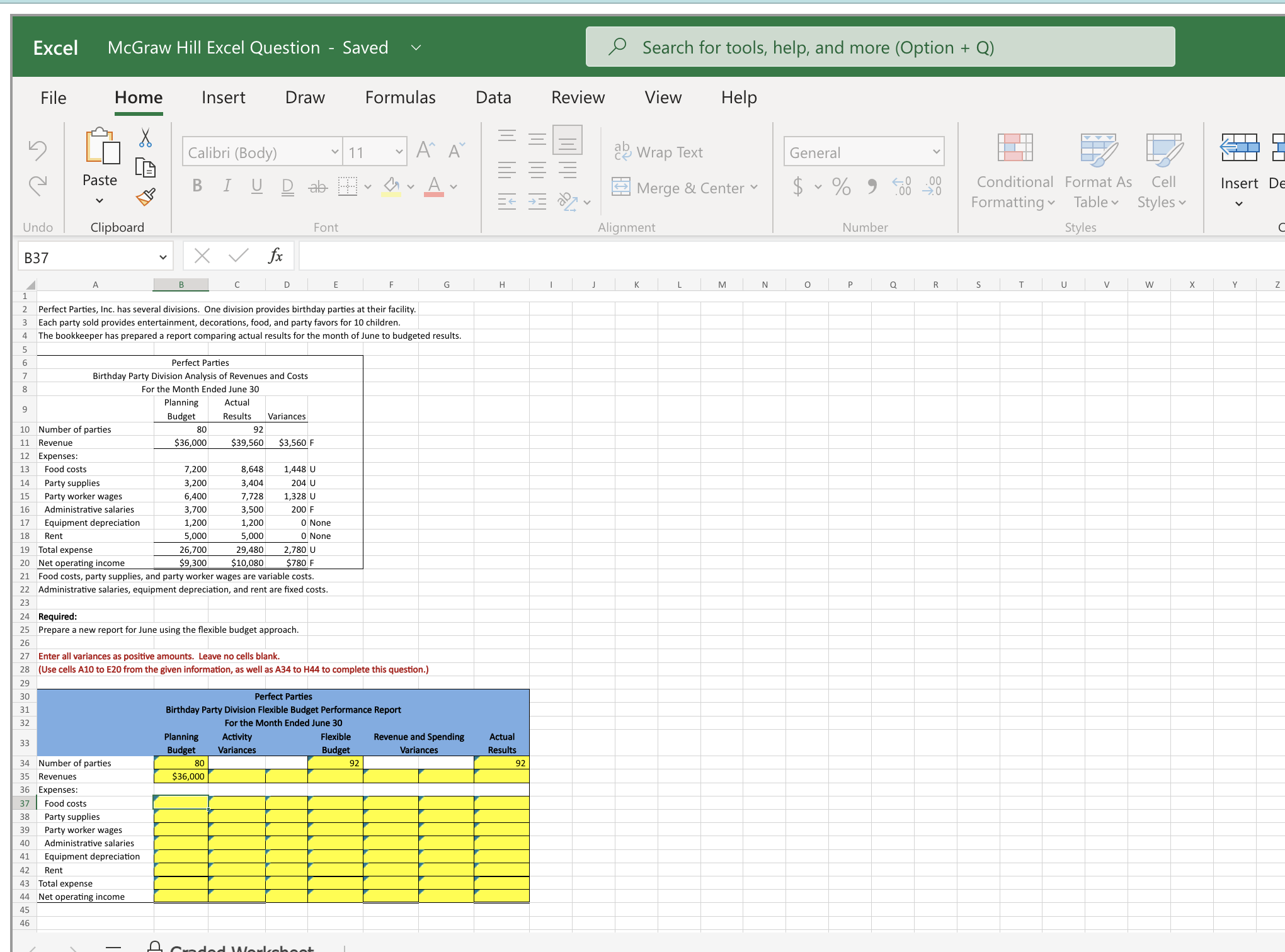Click the Percent Style icon
The height and width of the screenshot is (952, 1285).
coord(841,186)
